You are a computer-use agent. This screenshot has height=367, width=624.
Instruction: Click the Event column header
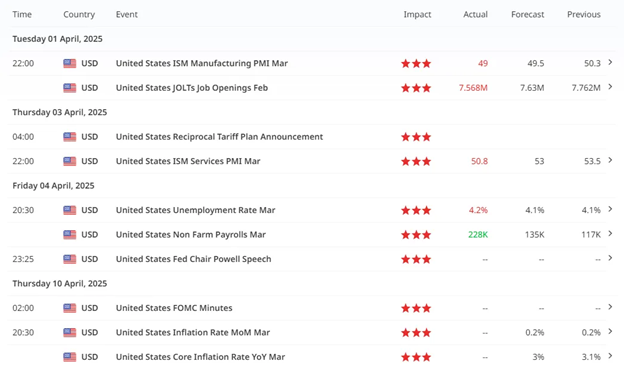pyautogui.click(x=127, y=14)
